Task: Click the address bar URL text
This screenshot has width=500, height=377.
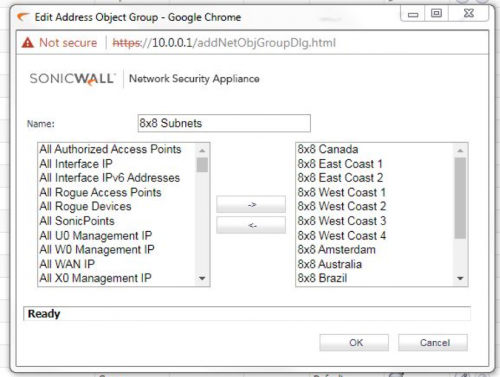Action: pos(224,43)
